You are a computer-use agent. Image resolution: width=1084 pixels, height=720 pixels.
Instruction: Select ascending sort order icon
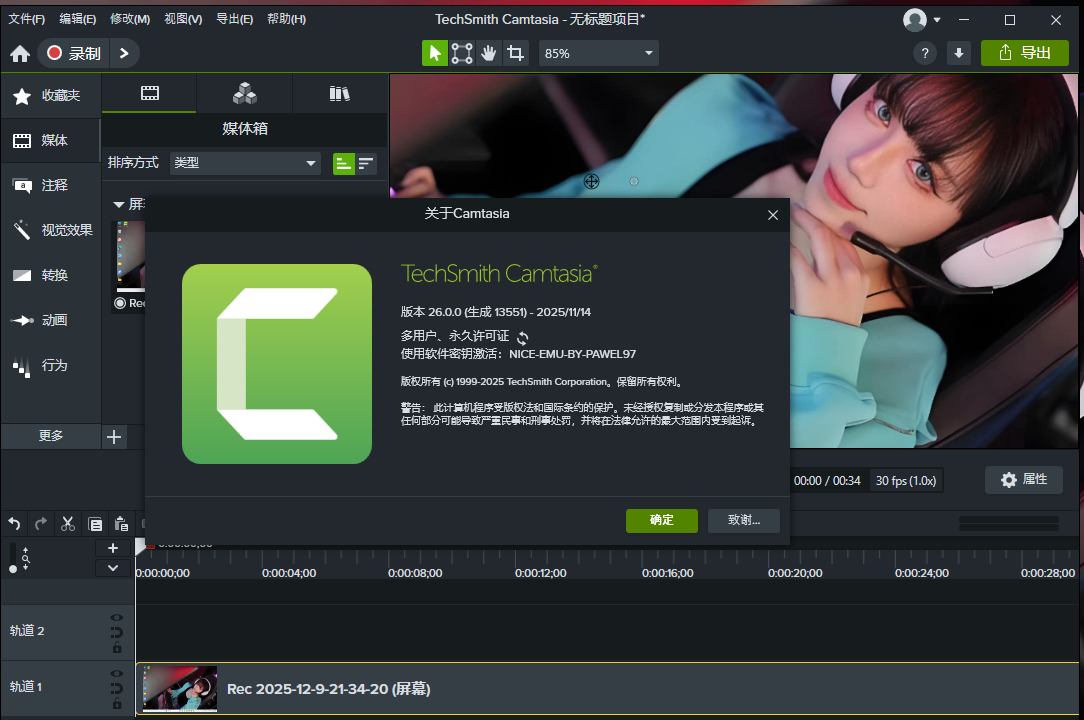[344, 164]
